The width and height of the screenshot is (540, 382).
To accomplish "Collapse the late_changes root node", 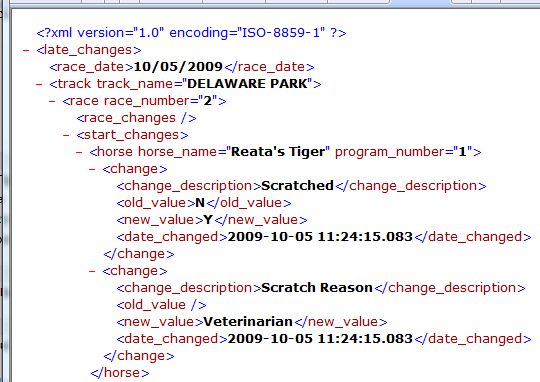I will tap(26, 50).
